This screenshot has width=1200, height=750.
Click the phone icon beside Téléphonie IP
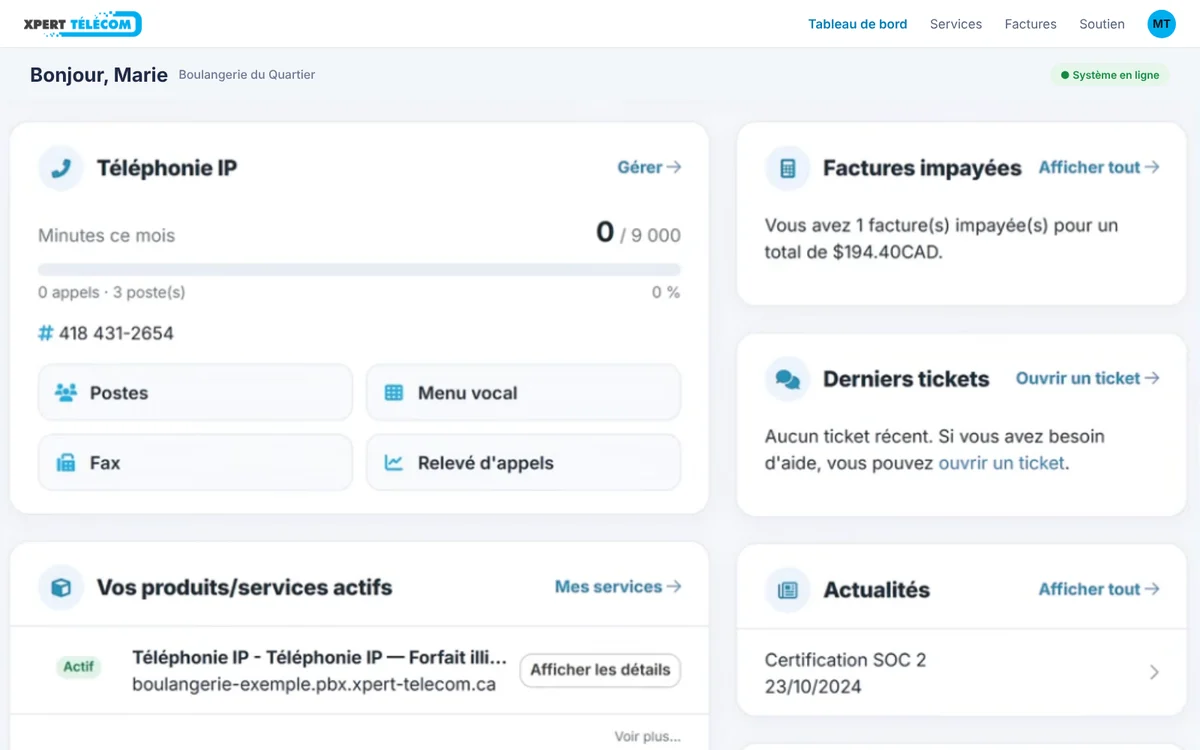(61, 168)
